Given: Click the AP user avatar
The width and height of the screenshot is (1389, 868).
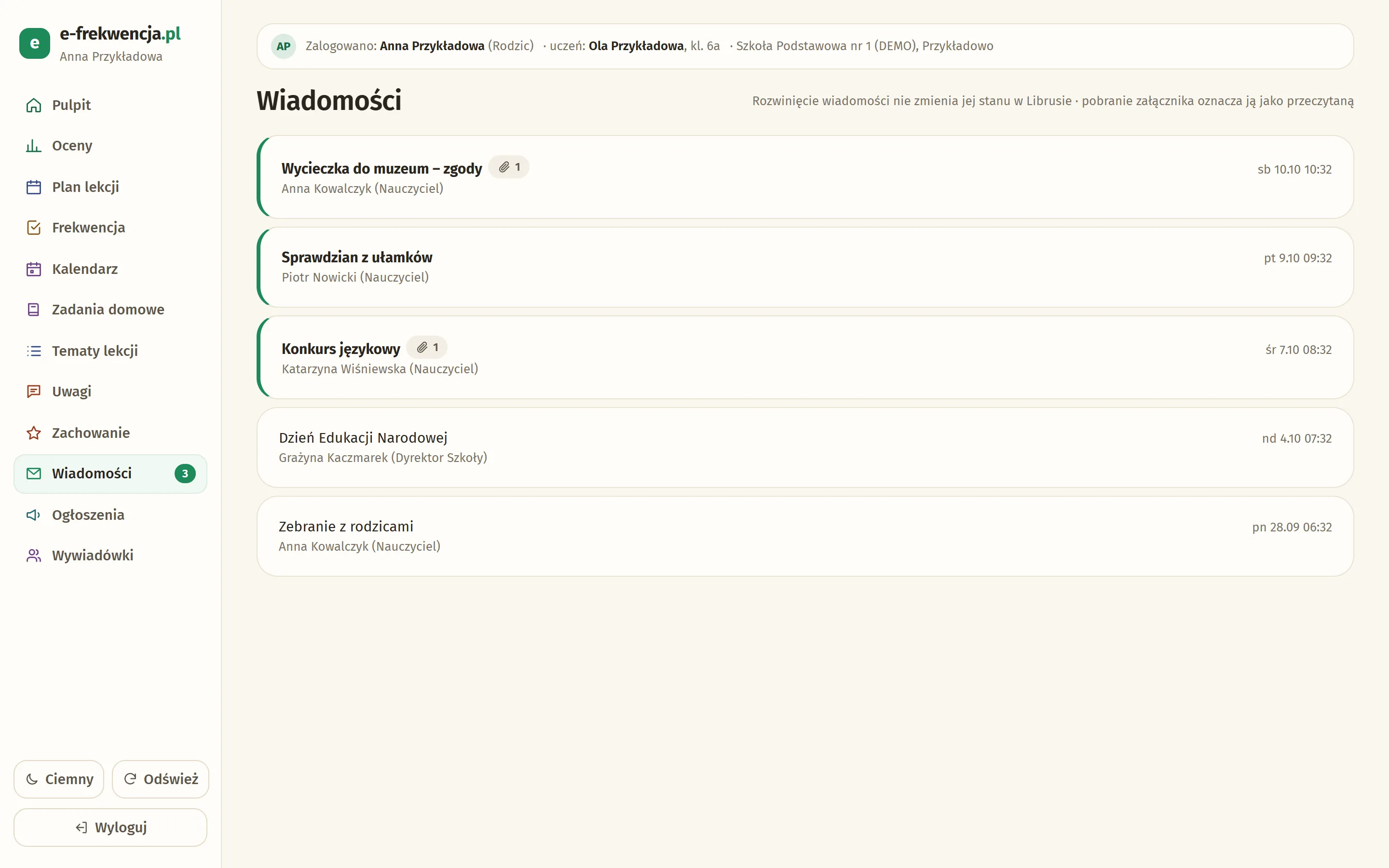Looking at the screenshot, I should click(284, 46).
